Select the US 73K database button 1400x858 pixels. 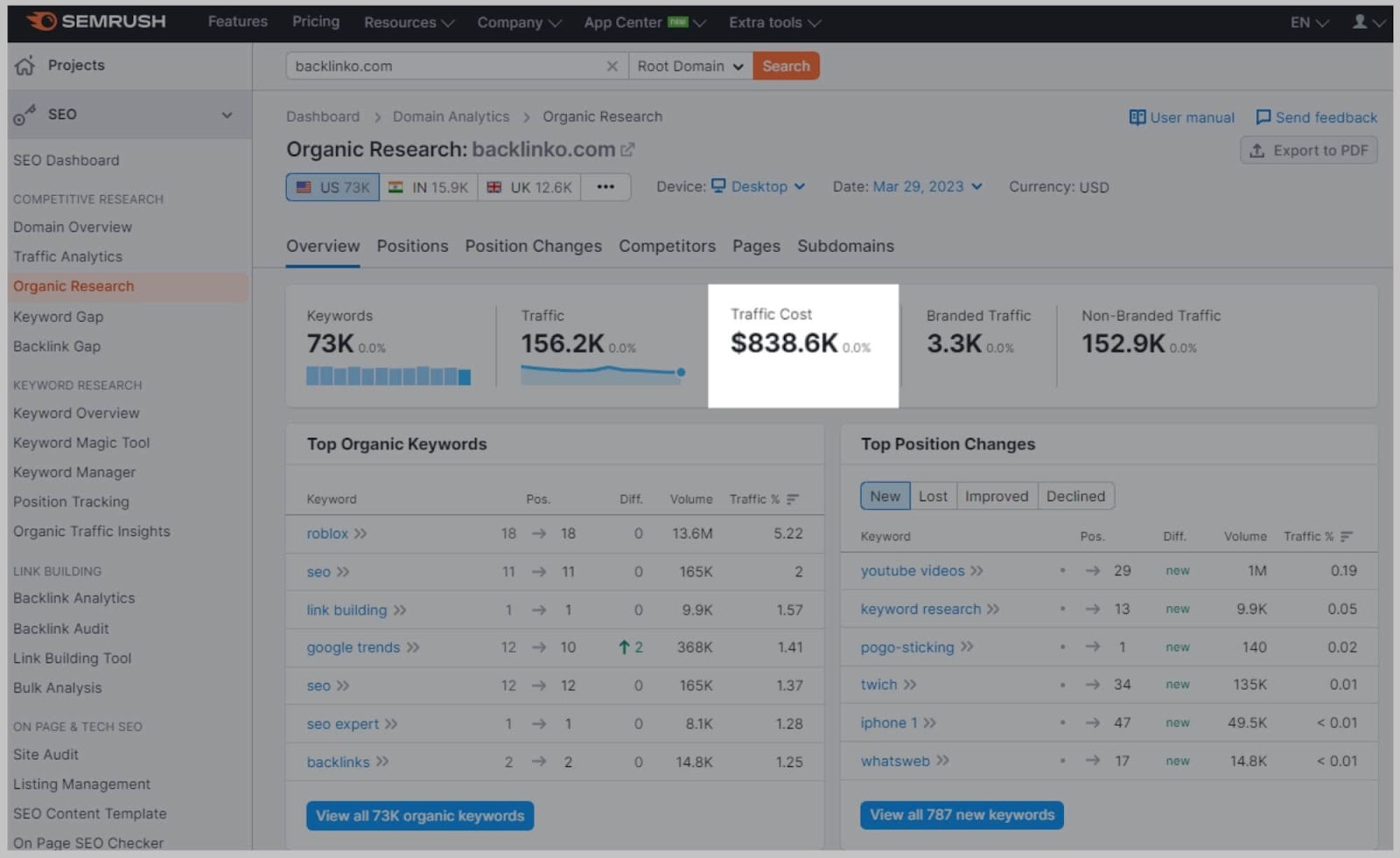(332, 187)
